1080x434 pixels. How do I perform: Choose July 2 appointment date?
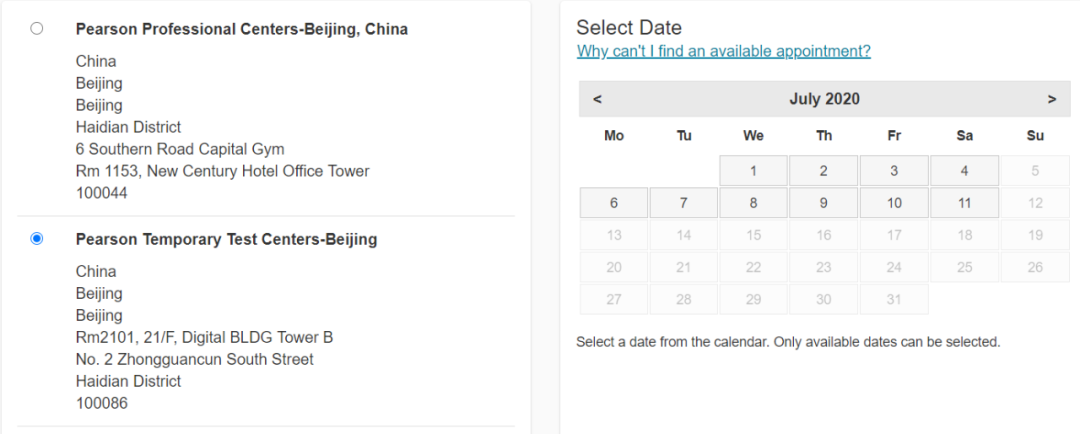pos(824,171)
